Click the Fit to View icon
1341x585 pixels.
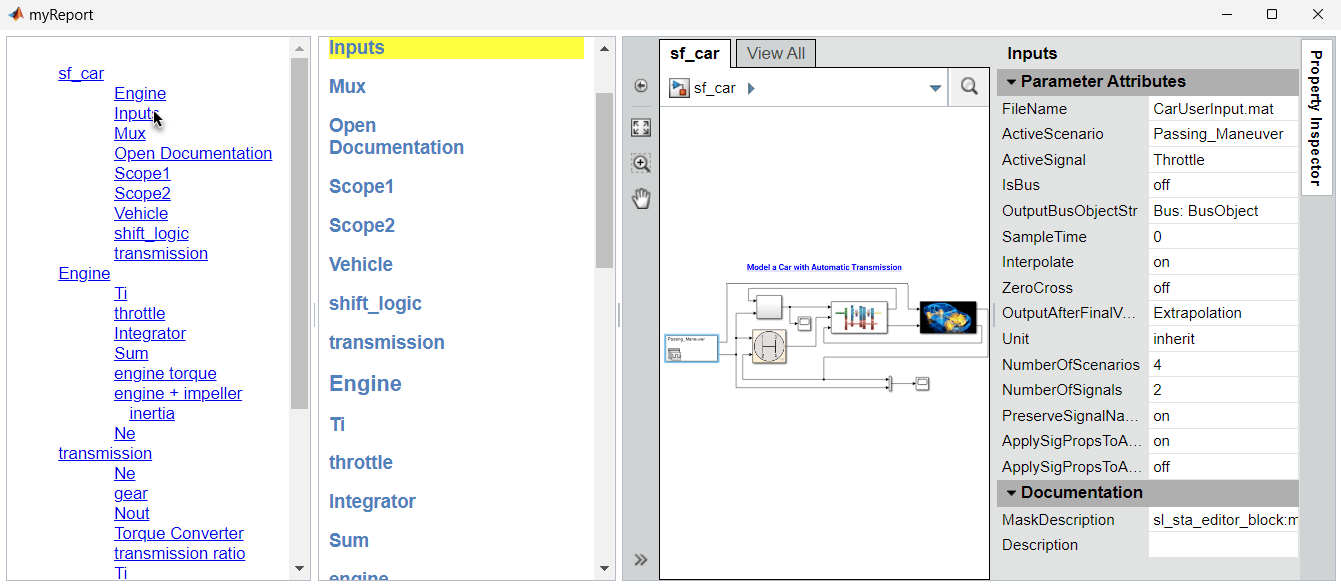(641, 127)
